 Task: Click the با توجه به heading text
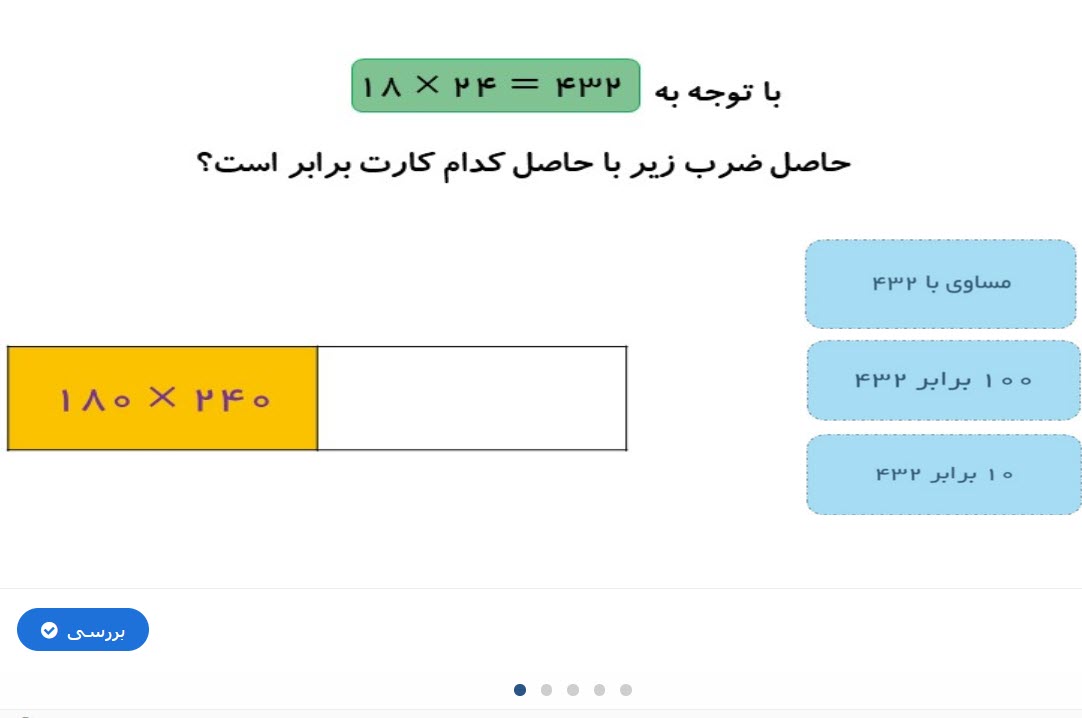click(717, 92)
